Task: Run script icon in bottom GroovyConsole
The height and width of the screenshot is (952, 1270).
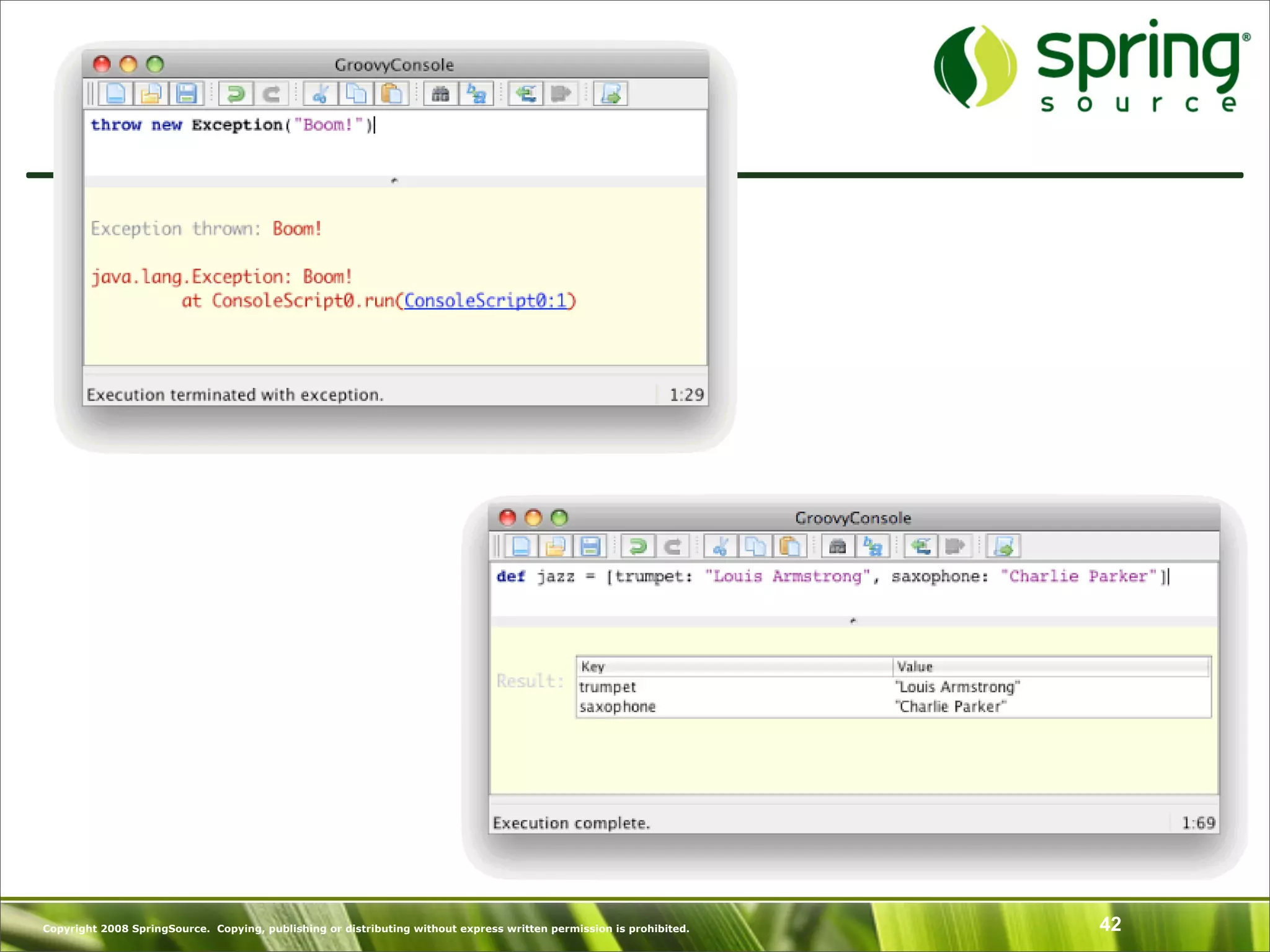Action: click(x=1003, y=547)
